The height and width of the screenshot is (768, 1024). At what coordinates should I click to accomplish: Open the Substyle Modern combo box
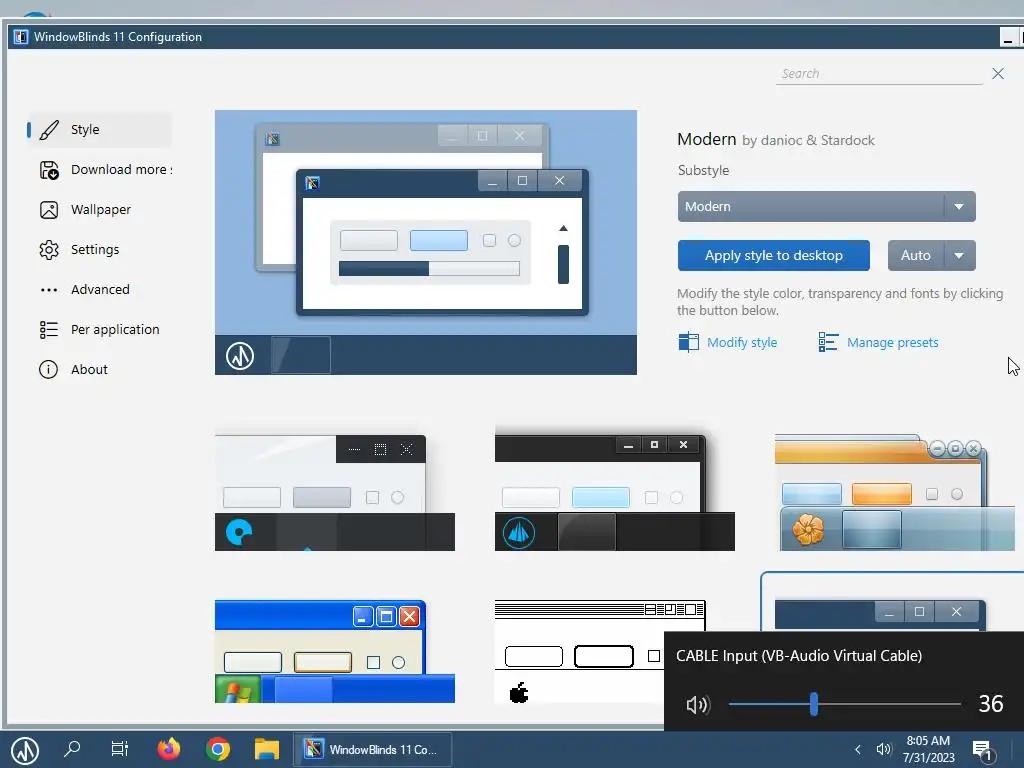pos(826,206)
